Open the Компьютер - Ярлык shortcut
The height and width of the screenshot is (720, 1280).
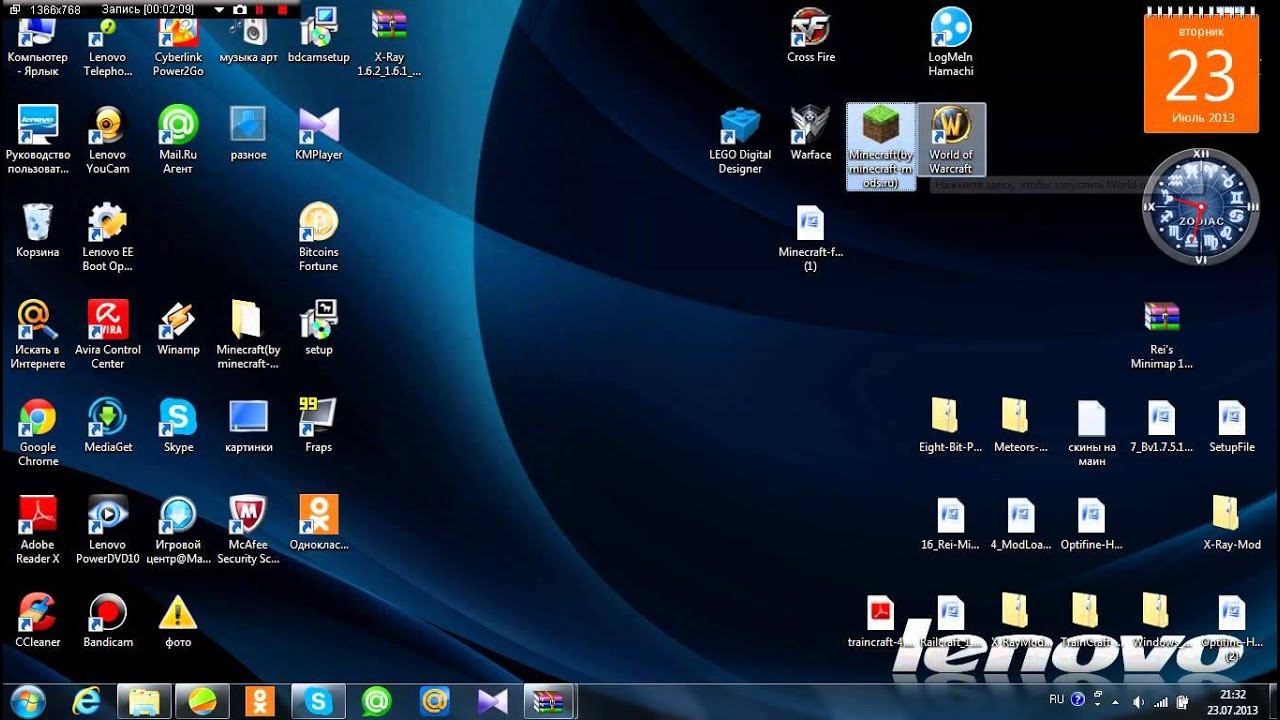click(38, 48)
